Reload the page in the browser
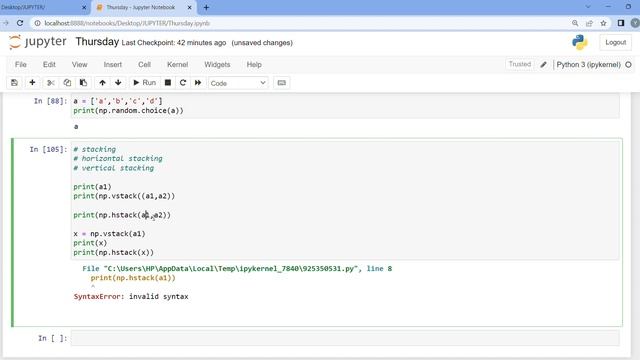 tap(20, 23)
